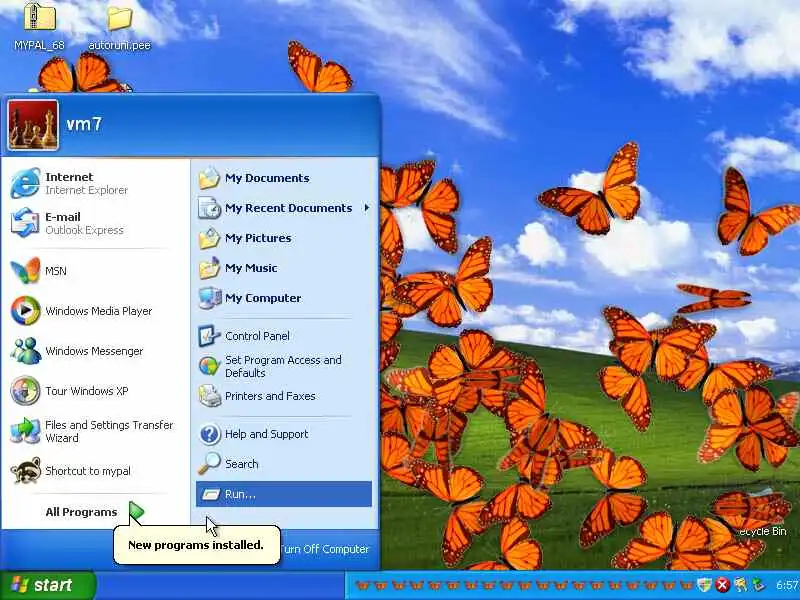Click the vm7 chess user picture
This screenshot has width=800, height=600.
coord(33,124)
